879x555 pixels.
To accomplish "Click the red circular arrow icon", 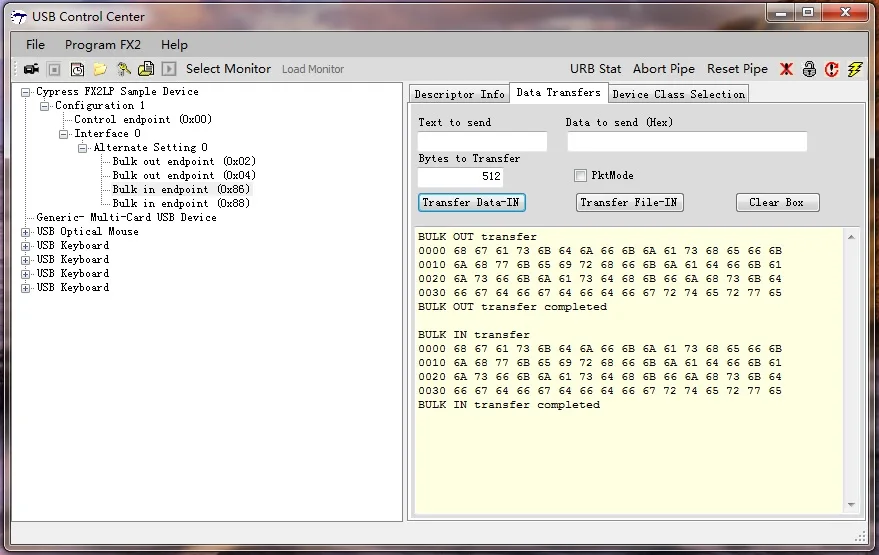I will [831, 69].
